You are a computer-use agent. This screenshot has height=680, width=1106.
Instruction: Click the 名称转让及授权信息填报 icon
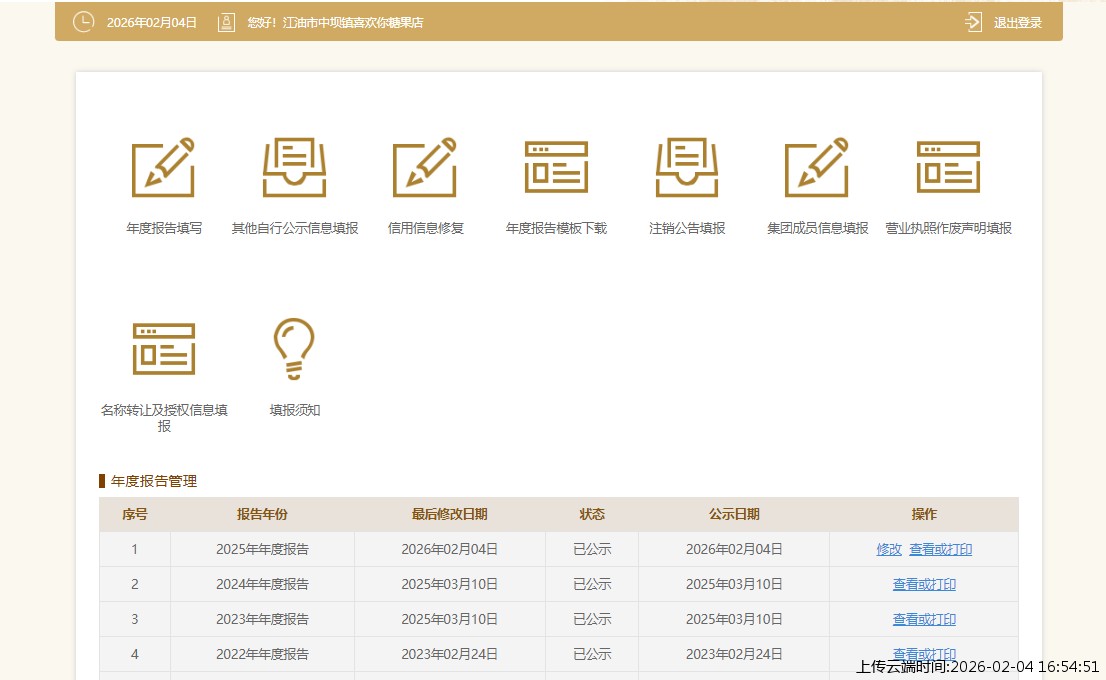163,349
